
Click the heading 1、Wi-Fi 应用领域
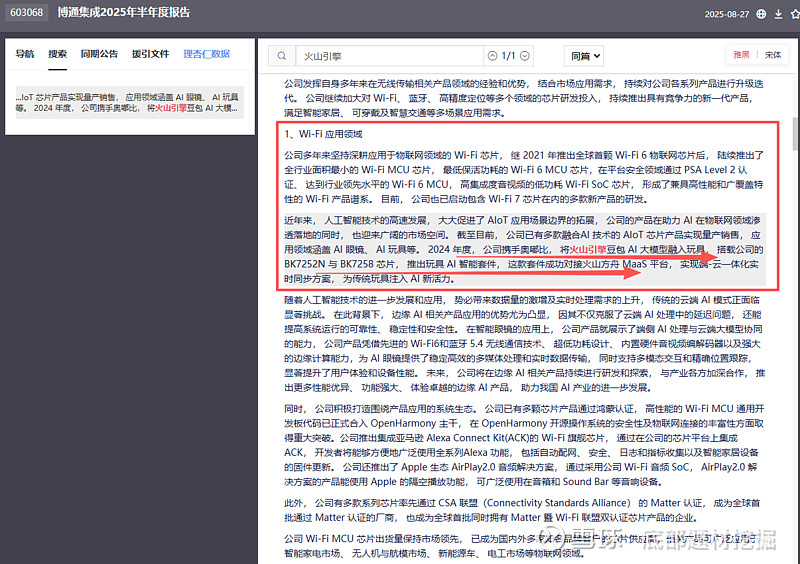pyautogui.click(x=323, y=134)
